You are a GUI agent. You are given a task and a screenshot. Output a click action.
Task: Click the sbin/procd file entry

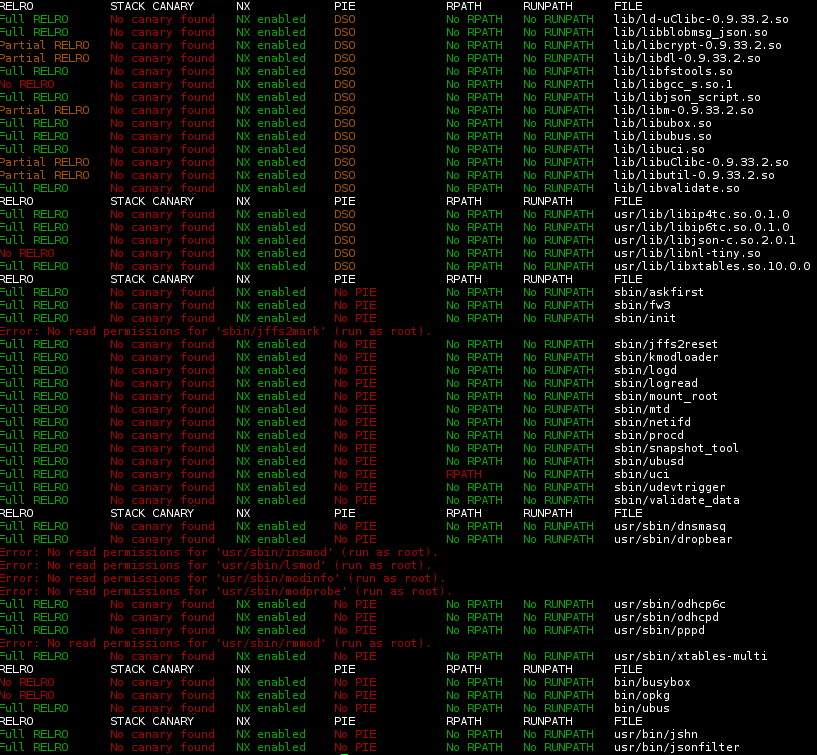649,436
